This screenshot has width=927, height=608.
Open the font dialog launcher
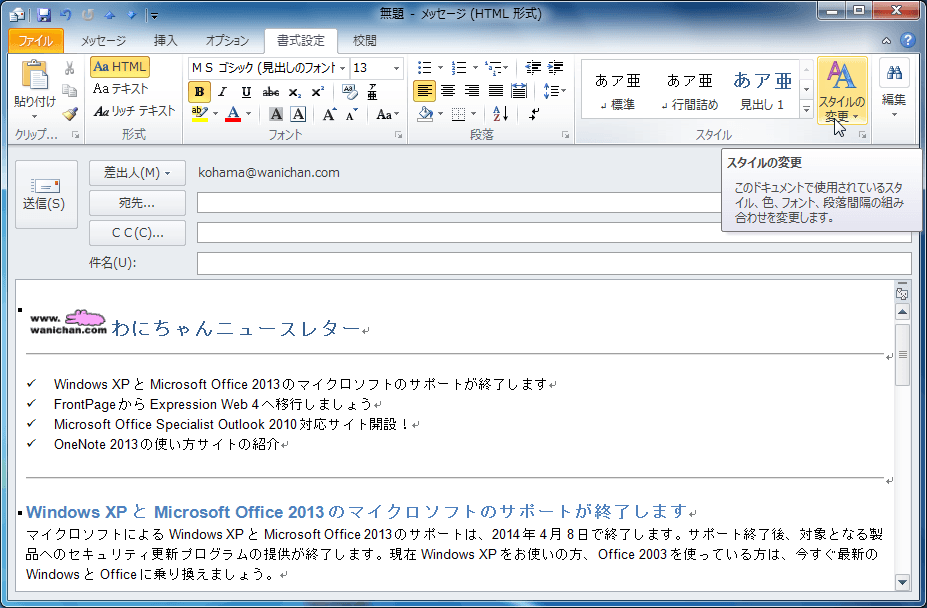click(398, 135)
